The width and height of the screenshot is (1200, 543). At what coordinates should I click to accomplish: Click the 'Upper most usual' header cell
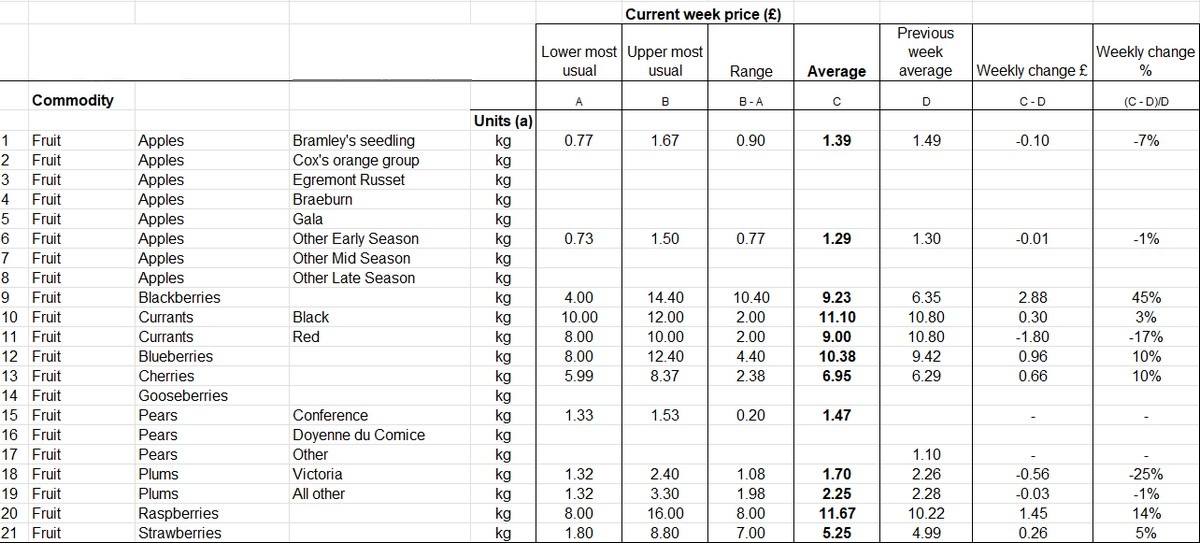(665, 61)
